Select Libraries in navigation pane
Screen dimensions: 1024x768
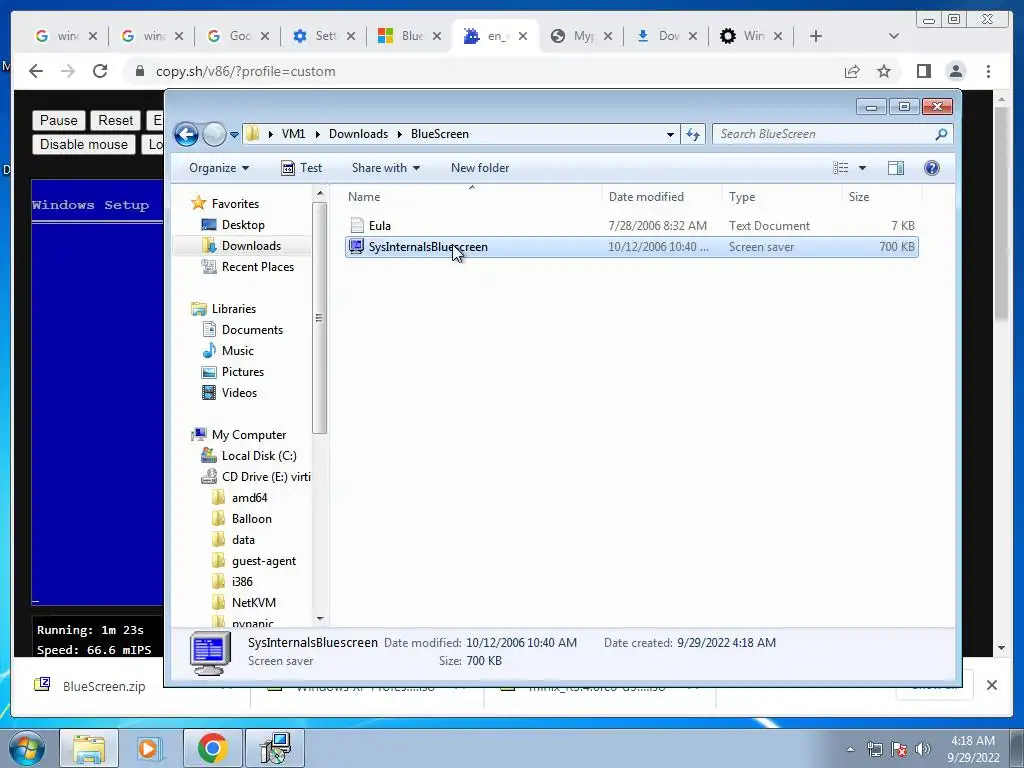(x=223, y=309)
